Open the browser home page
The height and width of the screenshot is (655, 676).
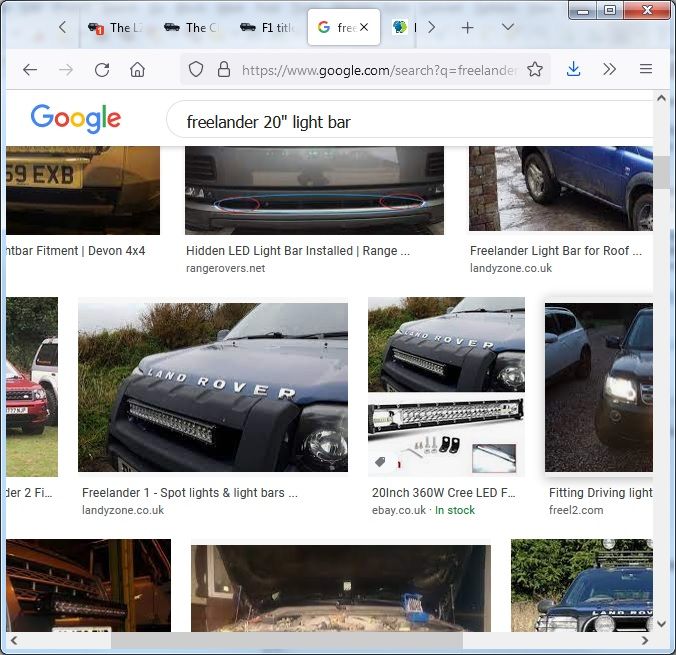pyautogui.click(x=138, y=69)
